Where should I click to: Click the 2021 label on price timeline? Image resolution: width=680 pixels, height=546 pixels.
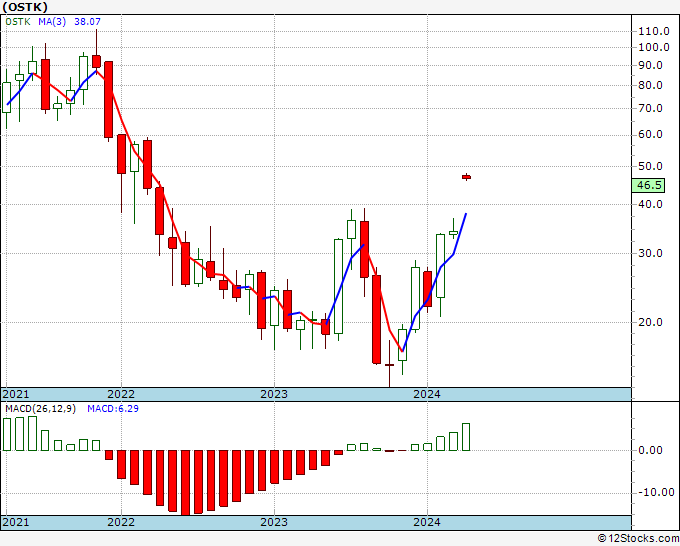point(16,394)
